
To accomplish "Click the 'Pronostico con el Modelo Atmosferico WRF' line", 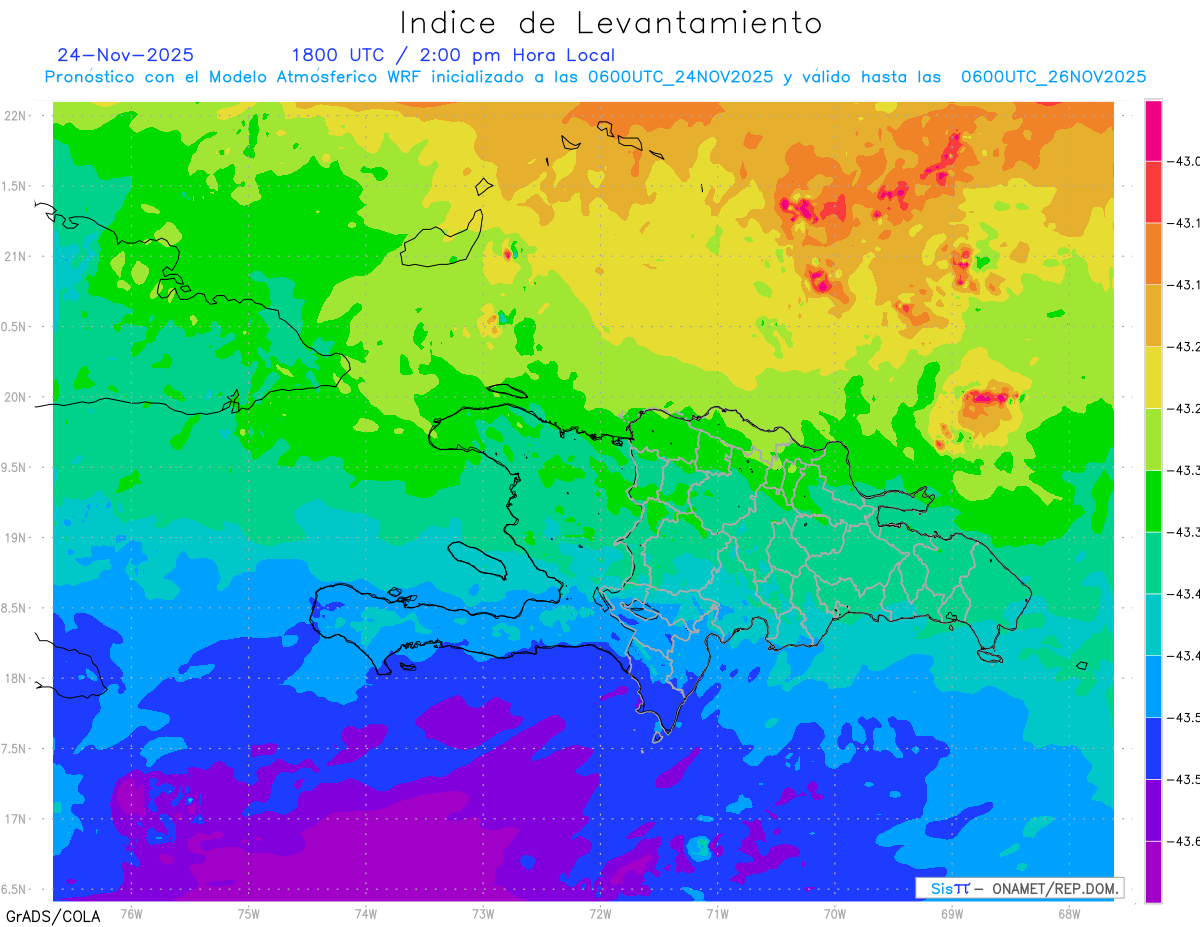I will coord(595,77).
